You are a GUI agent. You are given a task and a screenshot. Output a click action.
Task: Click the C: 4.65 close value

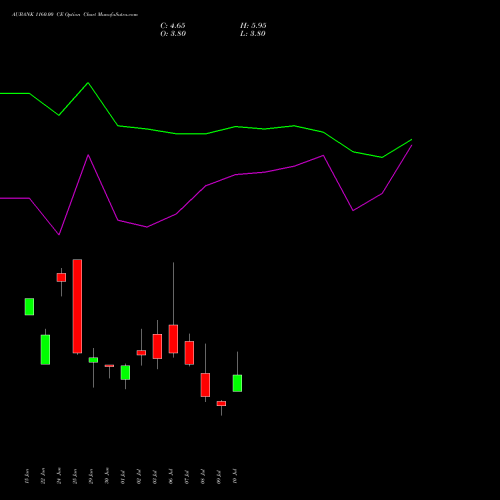tap(173, 26)
